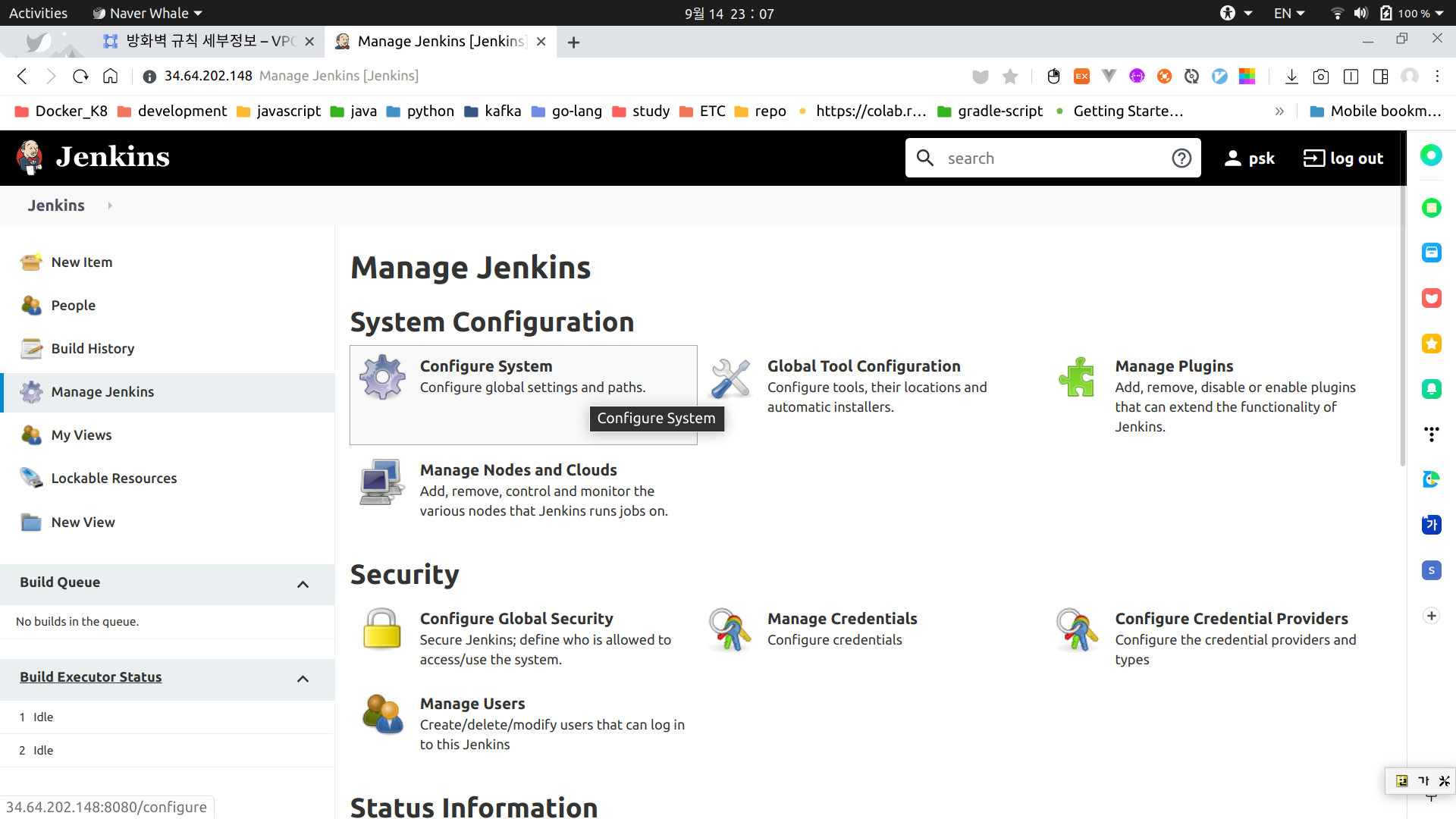Image resolution: width=1456 pixels, height=819 pixels.
Task: Open Build History from side menu
Action: click(x=93, y=348)
